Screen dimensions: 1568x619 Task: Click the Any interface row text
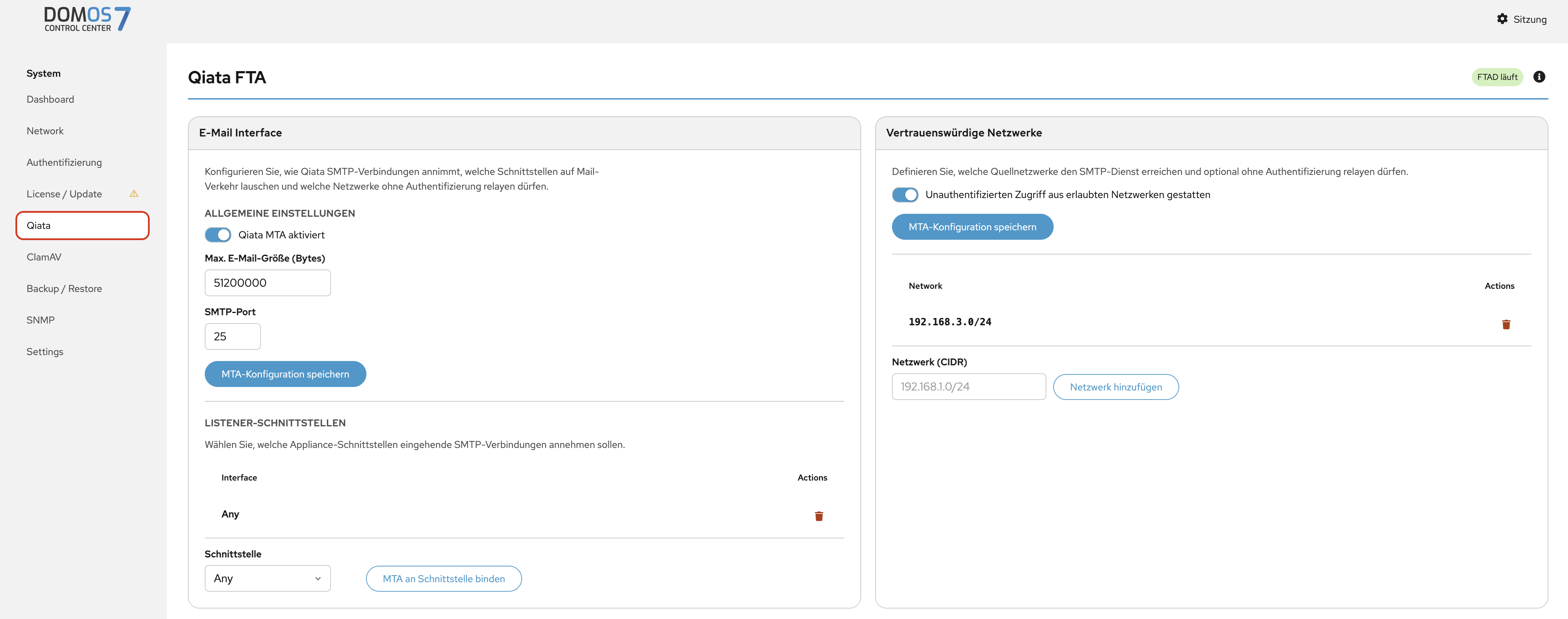(x=230, y=514)
